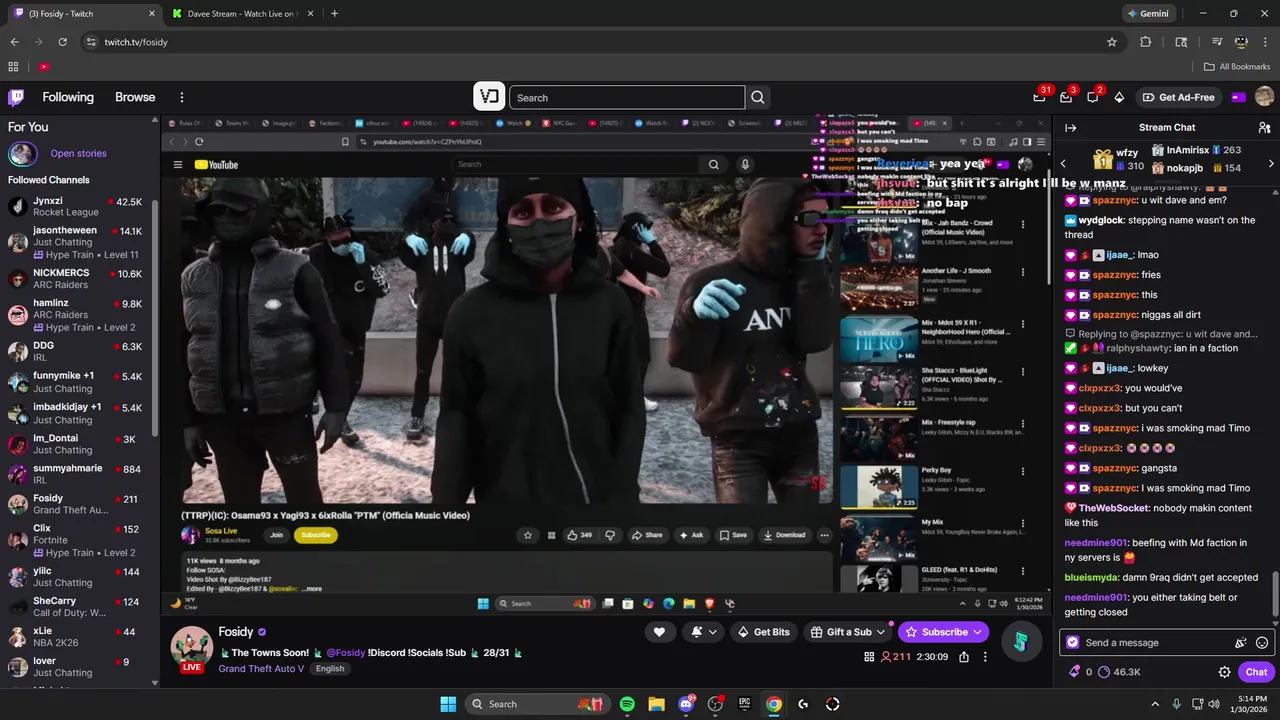The image size is (1280, 720).
Task: Open the Subscribe dropdown button
Action: 979,632
